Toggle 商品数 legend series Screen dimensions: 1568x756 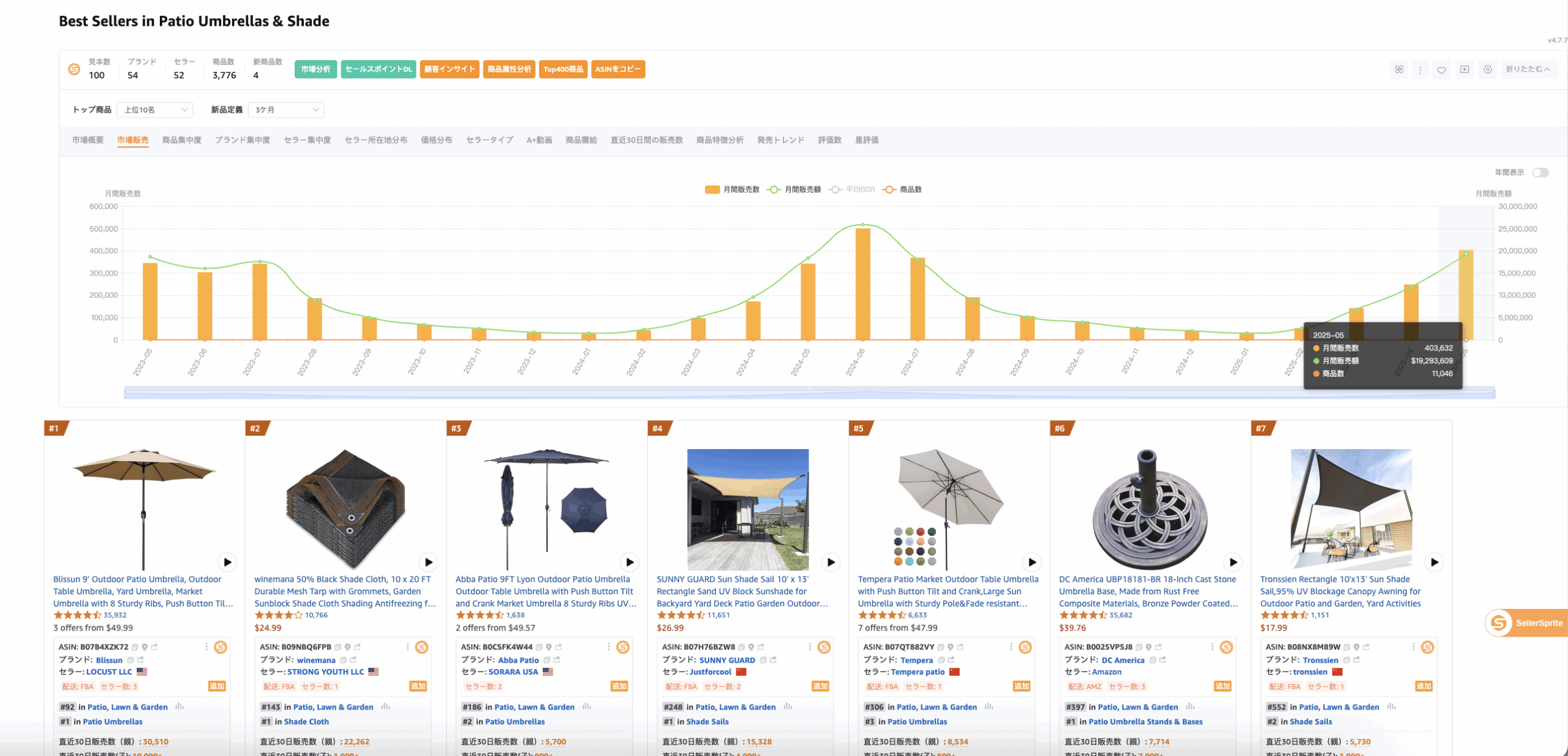[902, 189]
